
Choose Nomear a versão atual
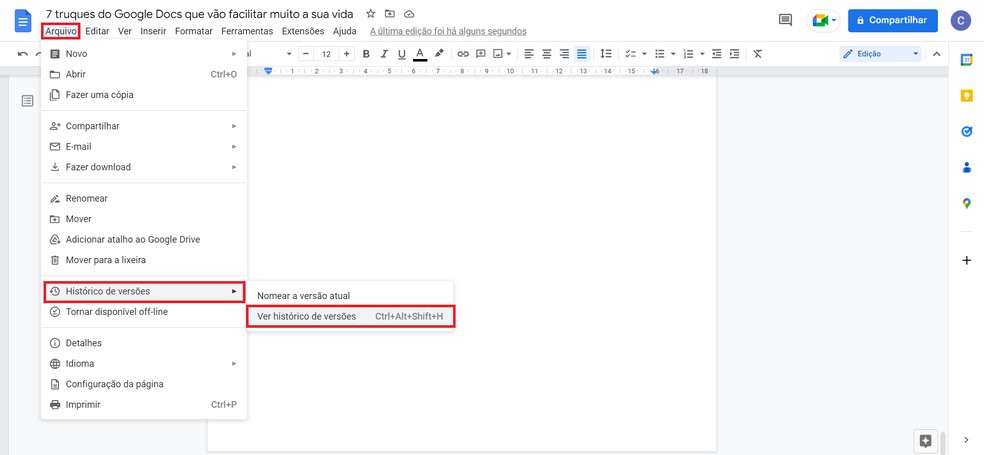click(x=350, y=296)
